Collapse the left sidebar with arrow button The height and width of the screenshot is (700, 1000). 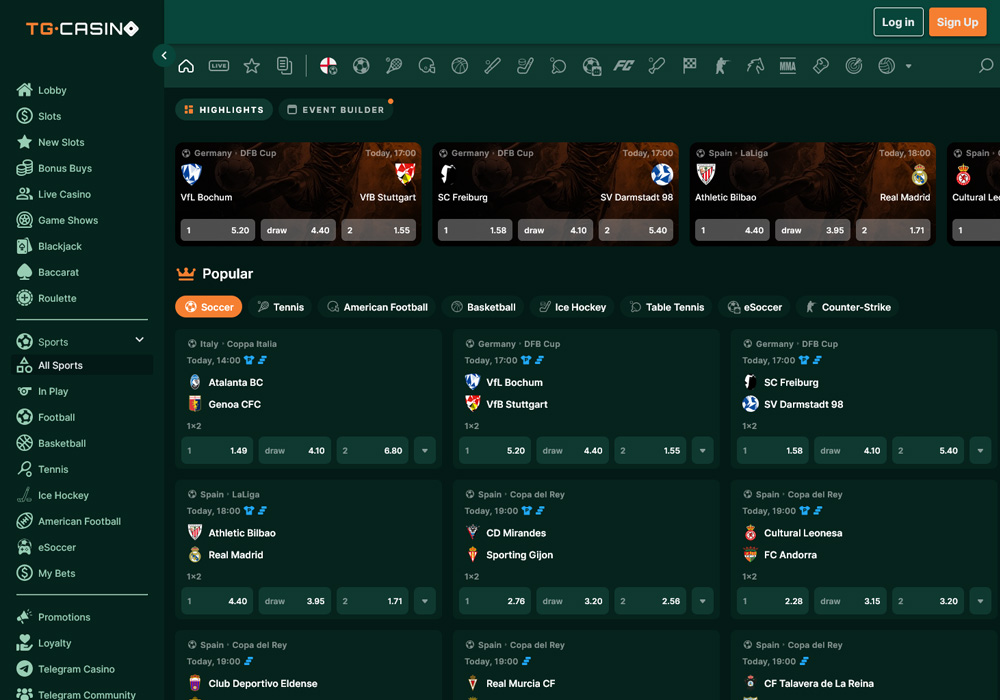(164, 56)
